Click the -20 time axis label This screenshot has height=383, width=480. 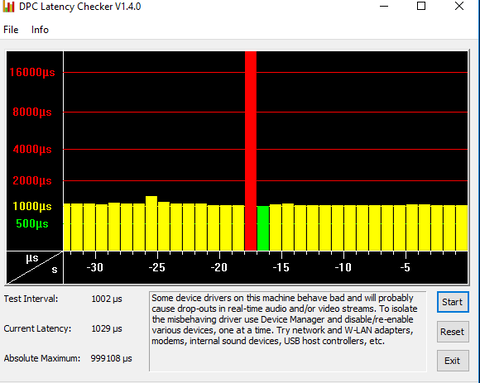(x=219, y=267)
